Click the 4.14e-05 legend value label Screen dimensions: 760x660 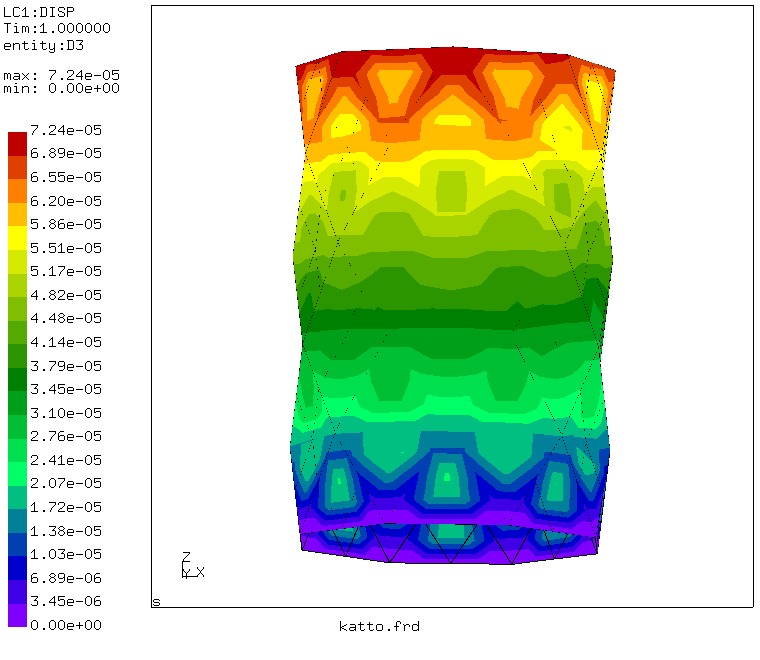coord(66,342)
